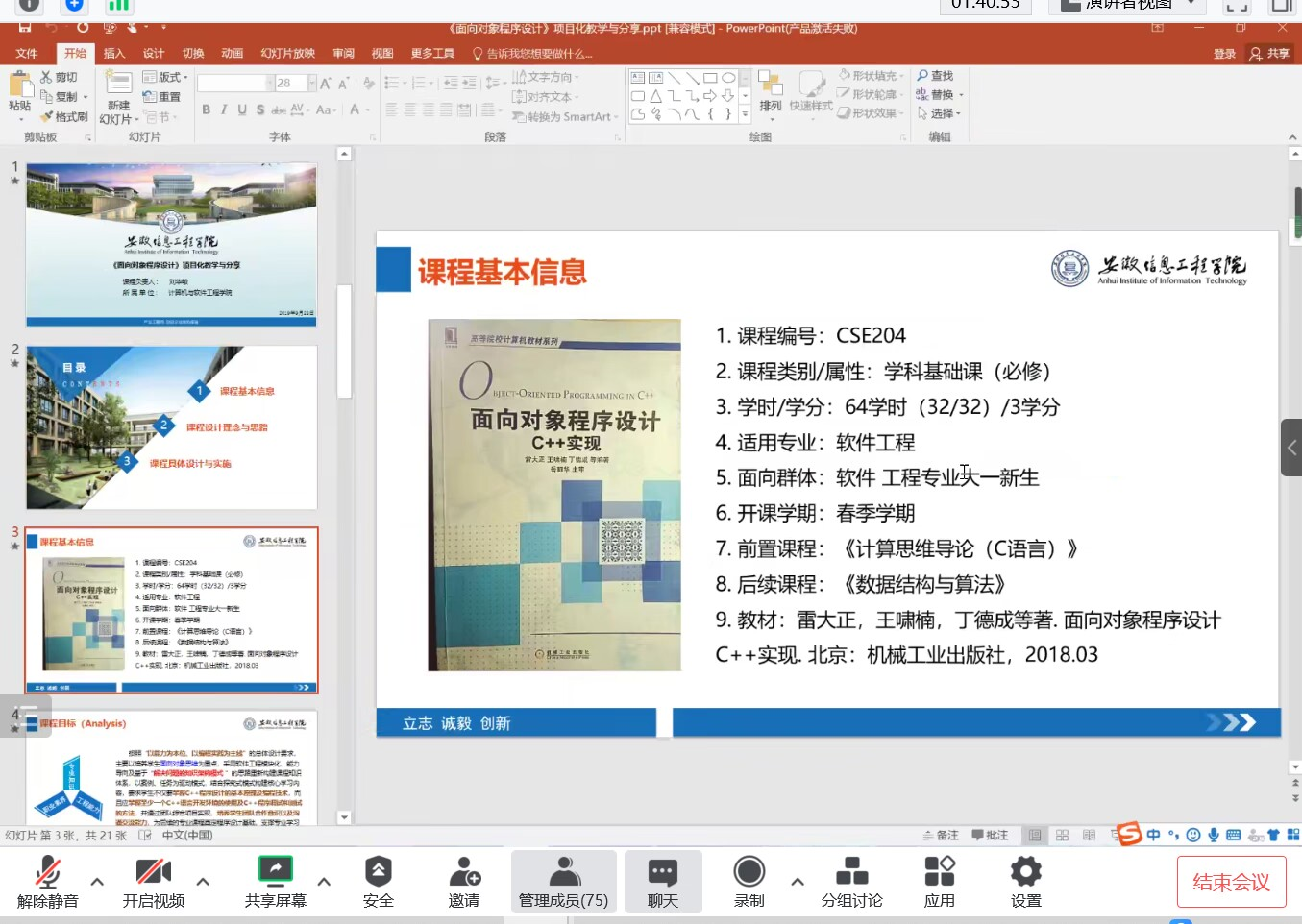Open the 幻灯片放映 ribbon tab
1302x924 pixels.
pyautogui.click(x=286, y=53)
